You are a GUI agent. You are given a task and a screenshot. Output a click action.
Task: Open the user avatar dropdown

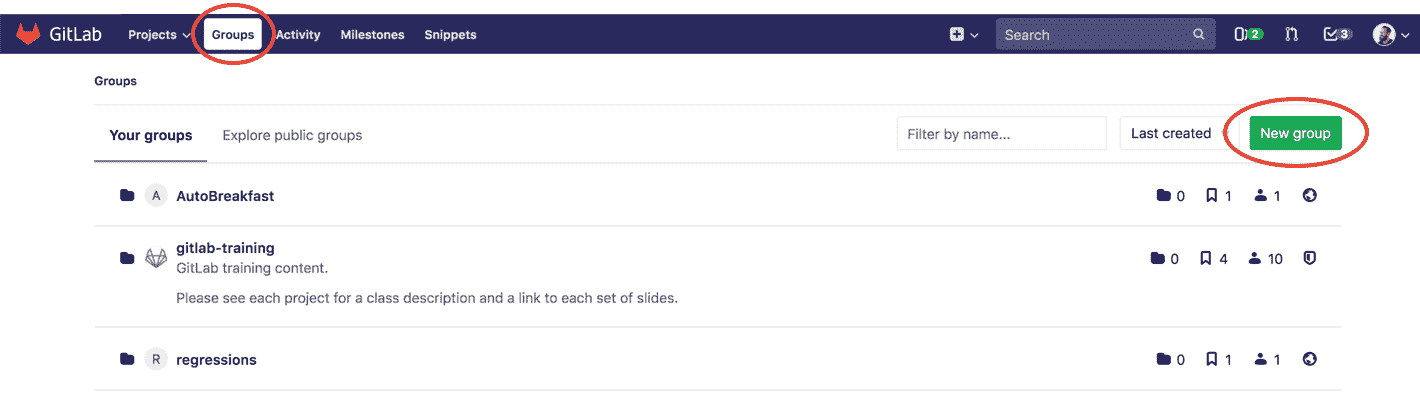(1390, 34)
